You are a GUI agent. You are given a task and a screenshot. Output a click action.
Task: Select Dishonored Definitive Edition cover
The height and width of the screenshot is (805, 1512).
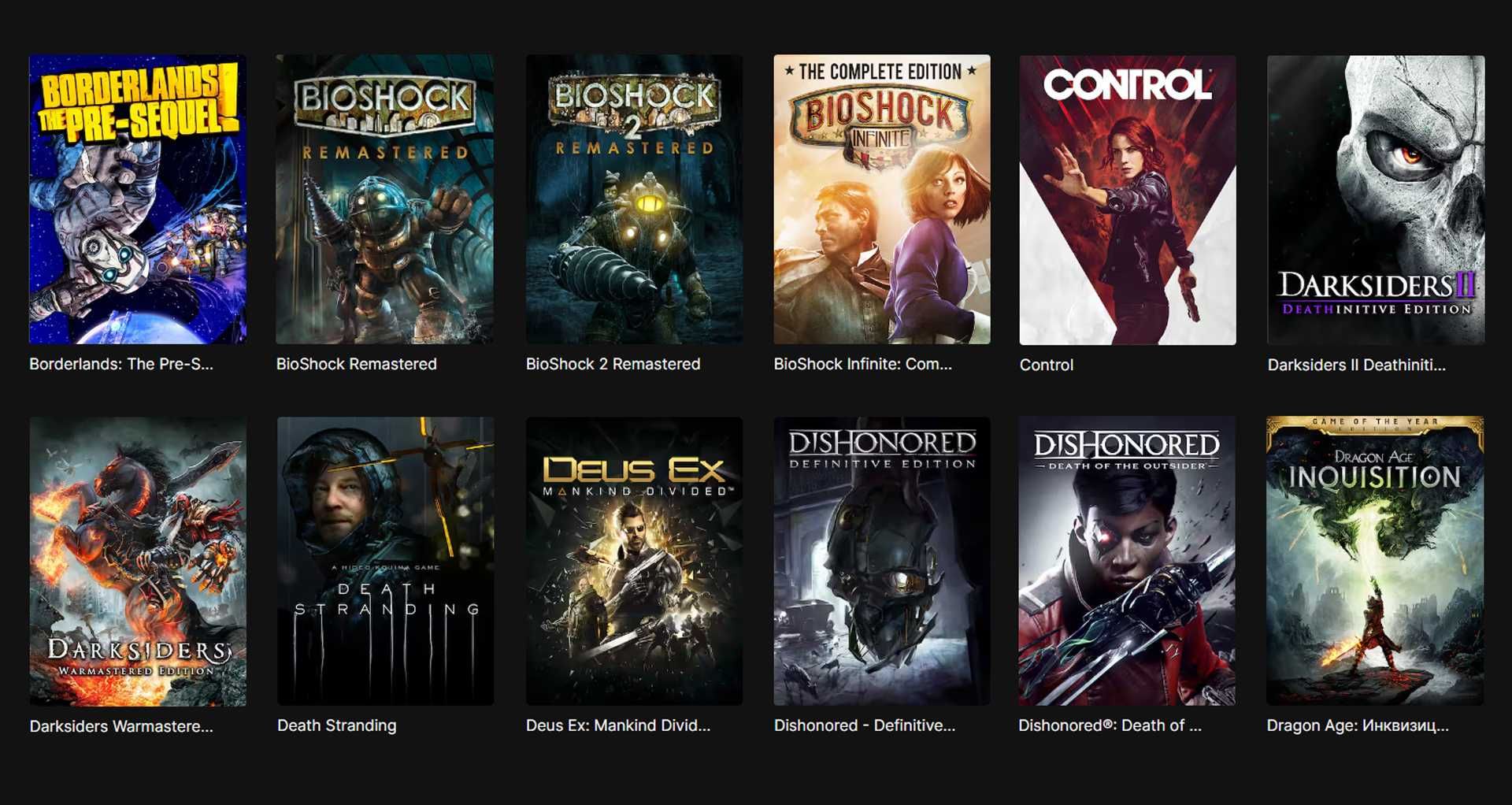[x=882, y=561]
